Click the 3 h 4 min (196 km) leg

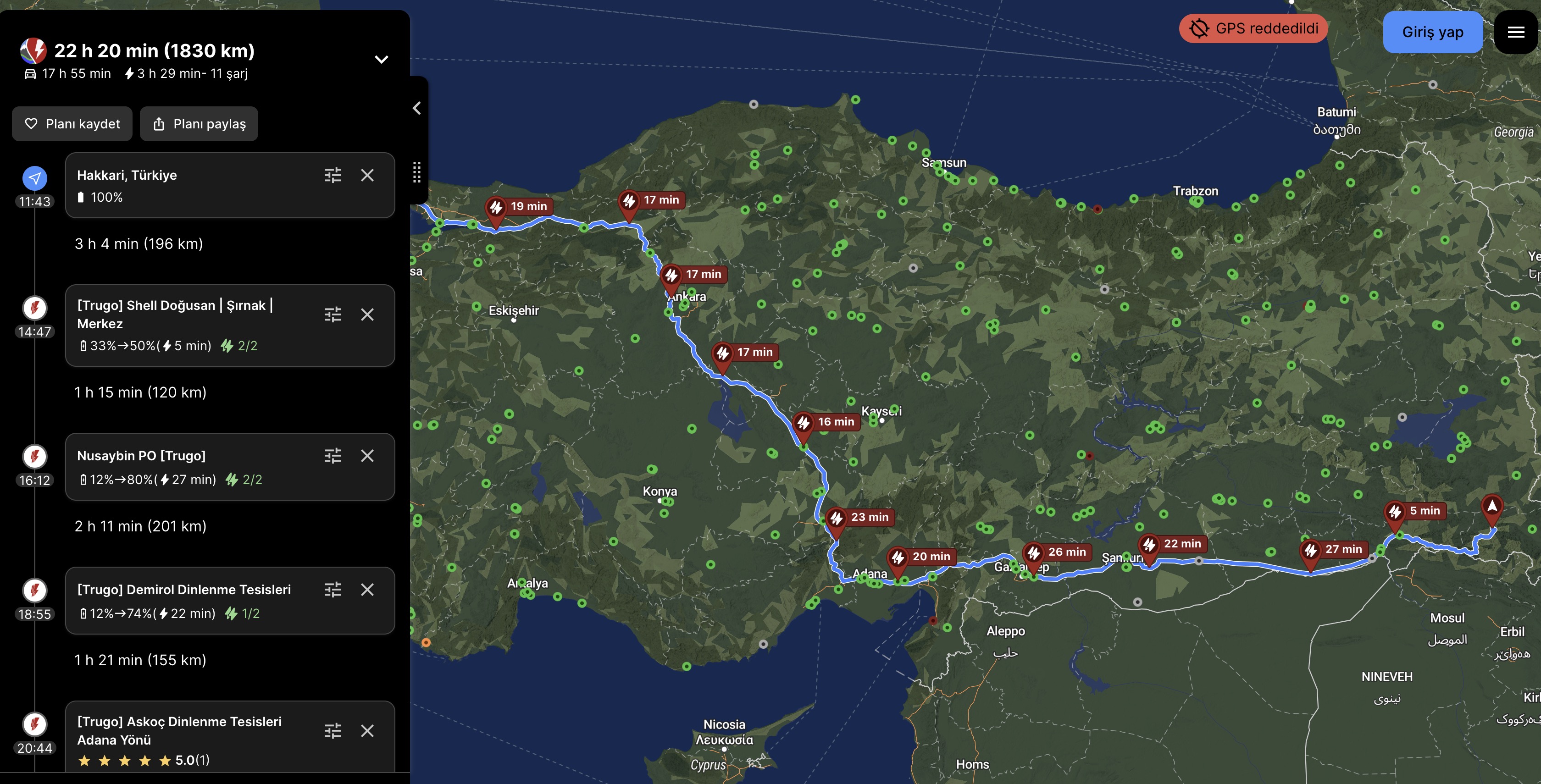[x=139, y=244]
